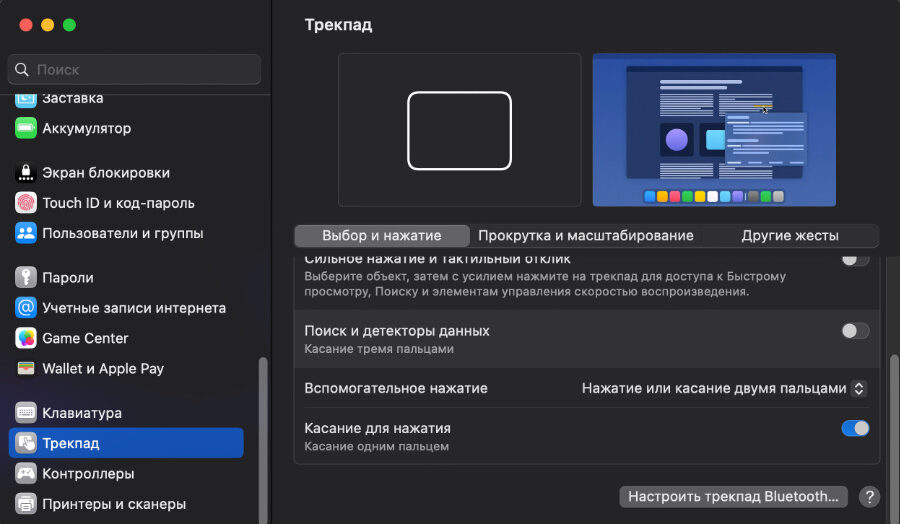
Task: Click the Учетные записи интернета @ icon
Action: click(25, 308)
